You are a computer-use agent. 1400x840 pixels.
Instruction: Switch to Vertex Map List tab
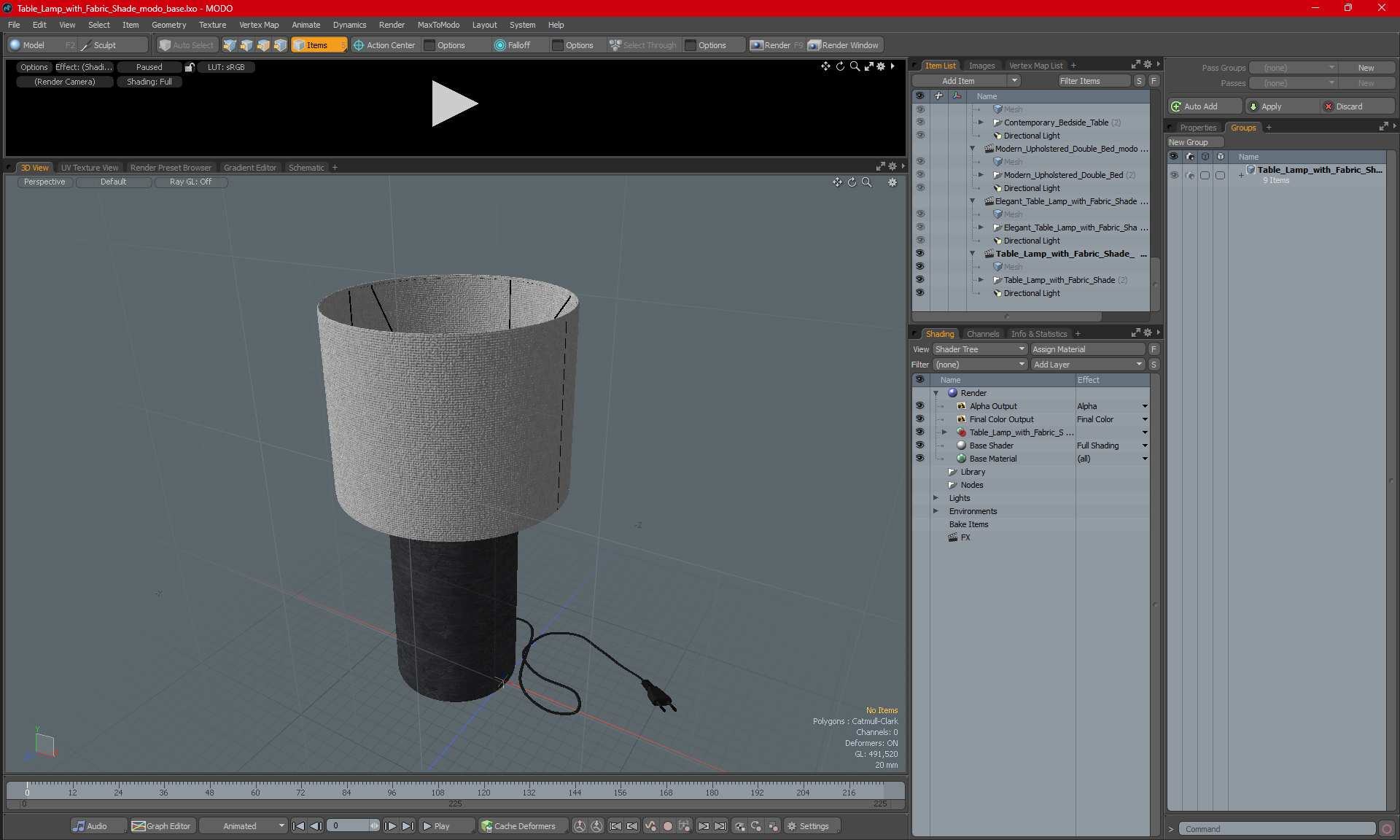click(x=1035, y=66)
